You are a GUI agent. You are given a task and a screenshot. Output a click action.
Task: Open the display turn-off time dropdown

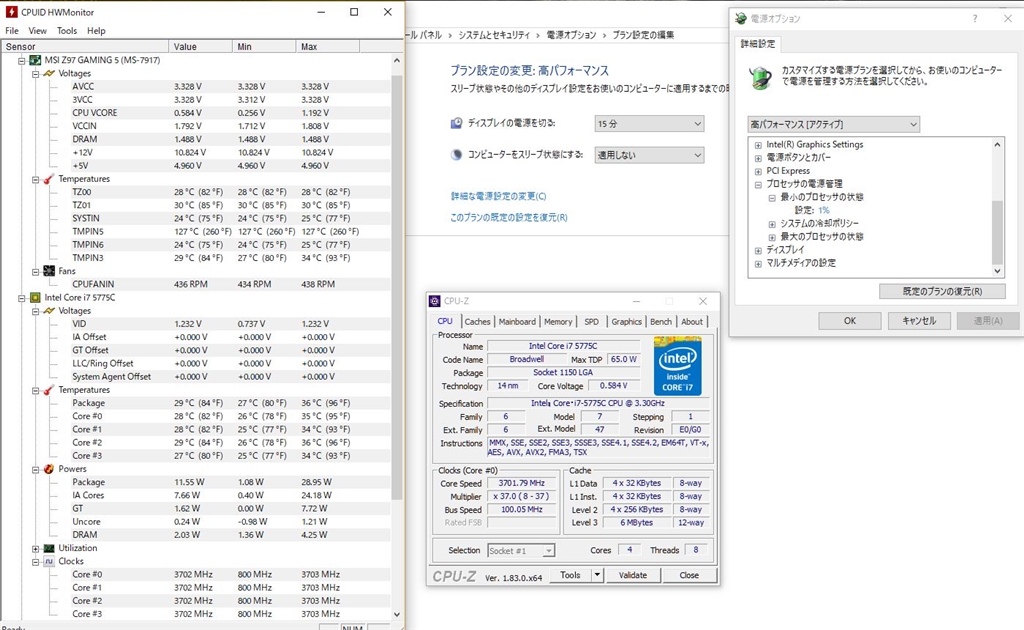(x=649, y=124)
